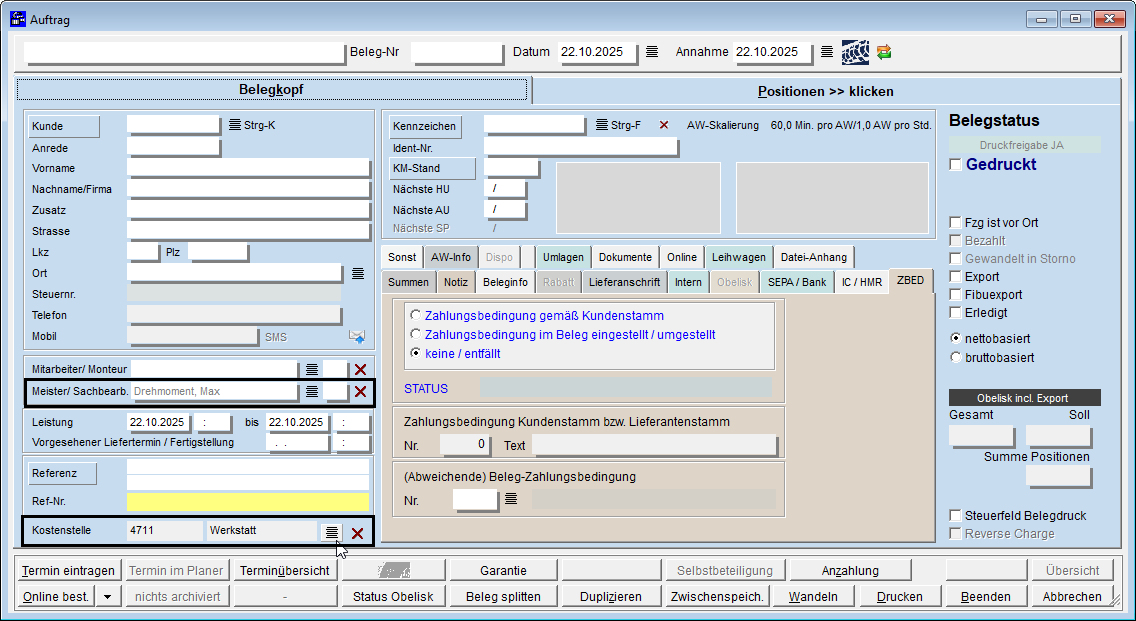Clear Kostenstelle with red X
The height and width of the screenshot is (621, 1136).
pyautogui.click(x=357, y=533)
